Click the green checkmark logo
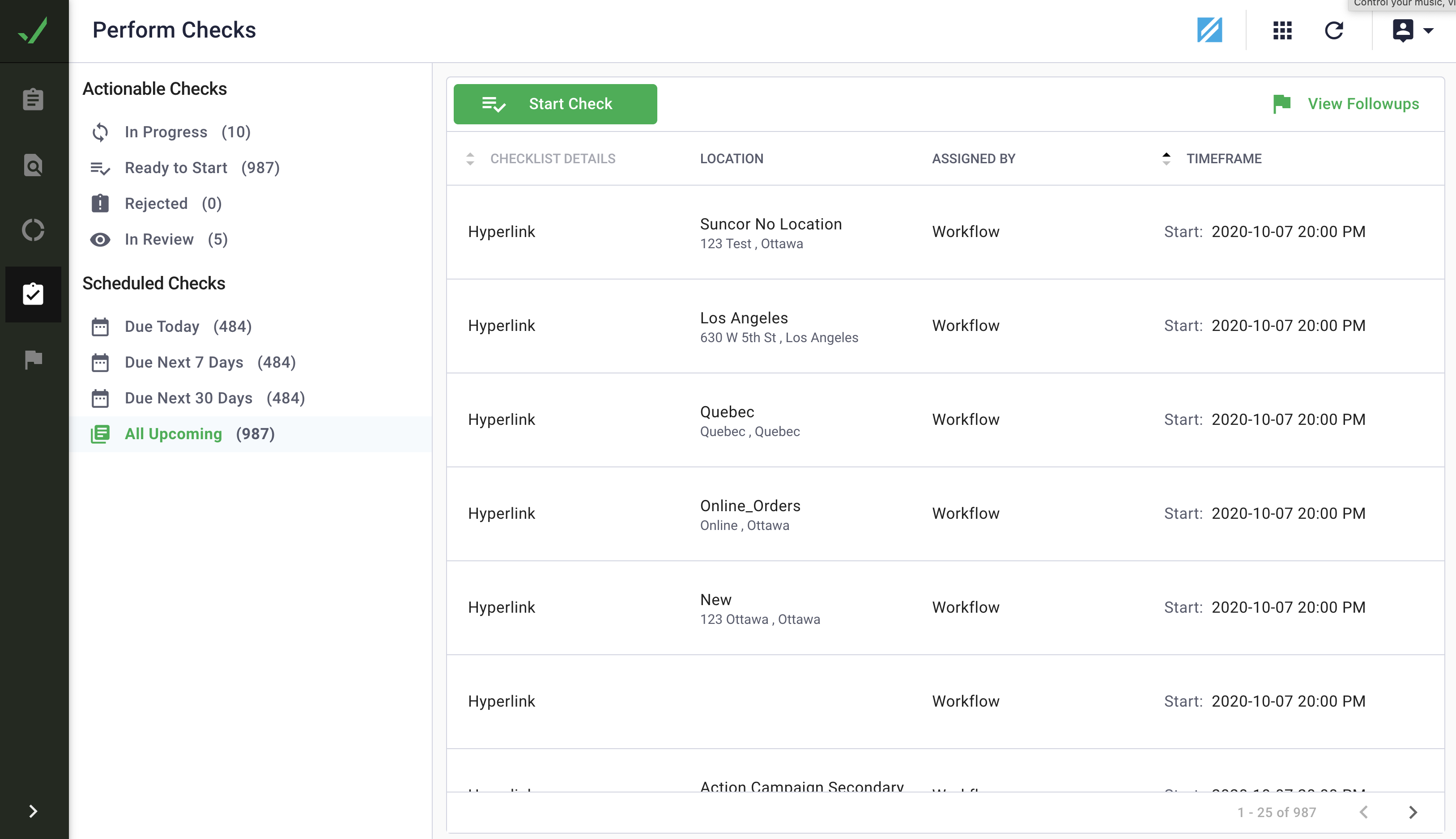 click(34, 30)
